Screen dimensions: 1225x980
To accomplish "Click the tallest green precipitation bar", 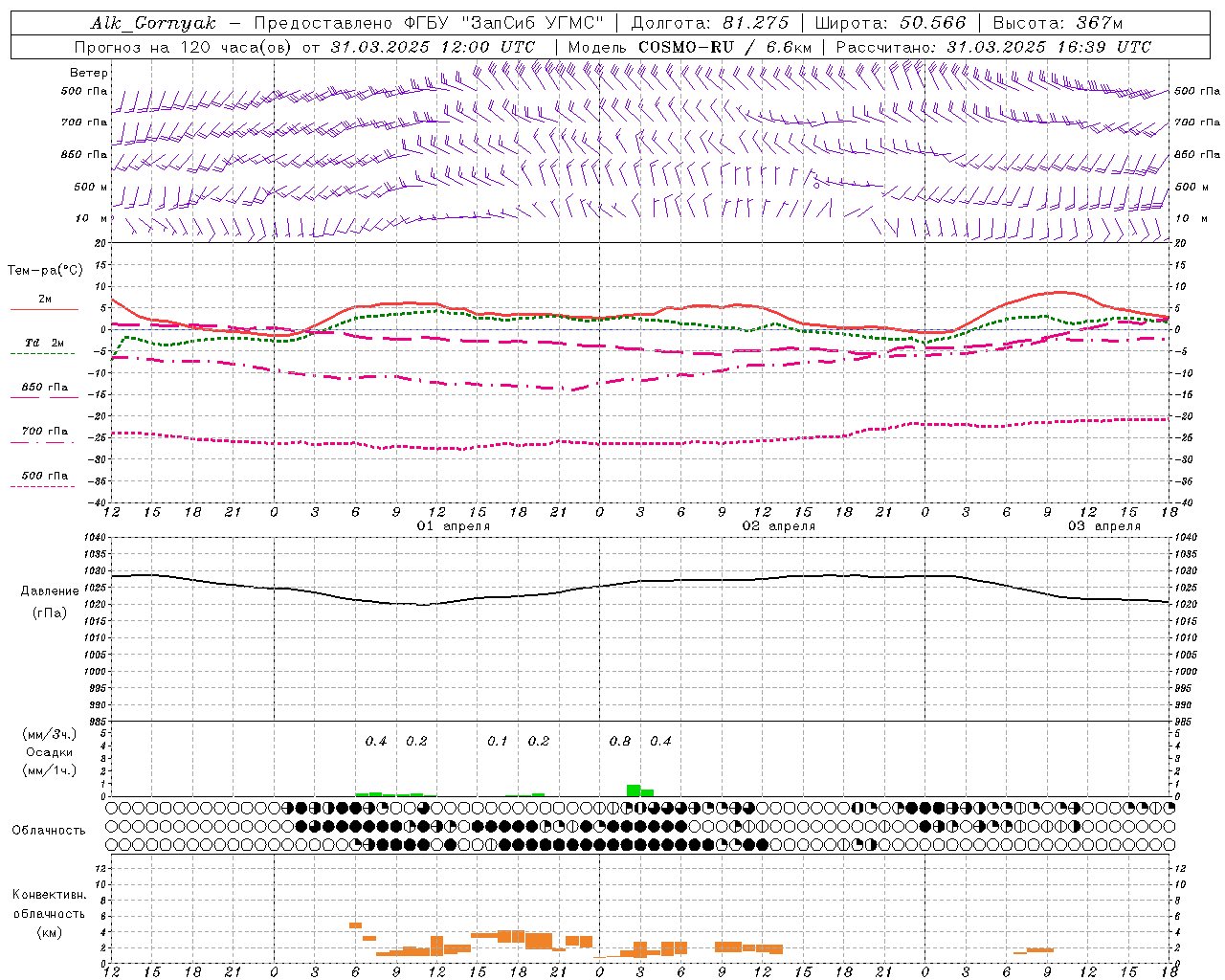I will [634, 791].
